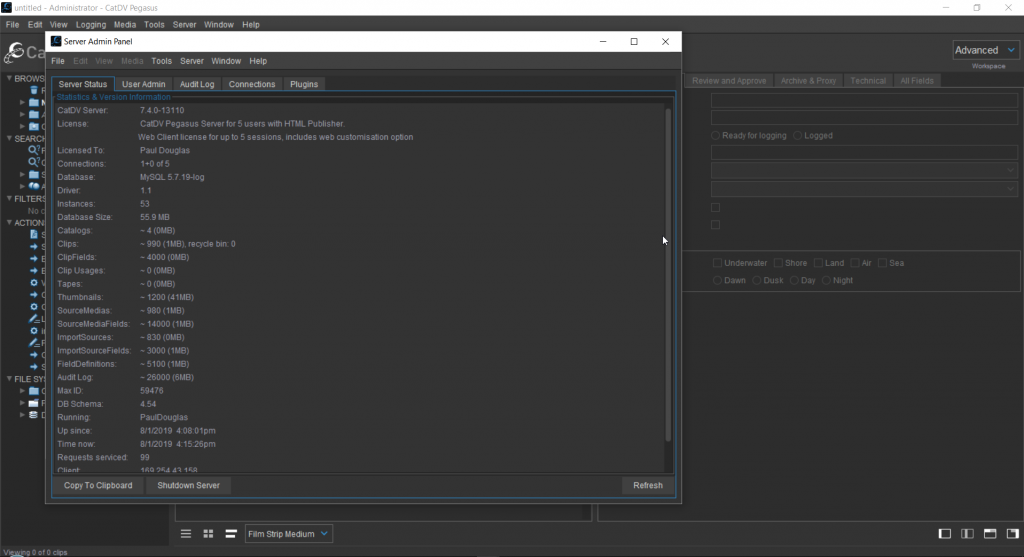Click the Refresh button
Image resolution: width=1024 pixels, height=557 pixels.
click(x=648, y=485)
